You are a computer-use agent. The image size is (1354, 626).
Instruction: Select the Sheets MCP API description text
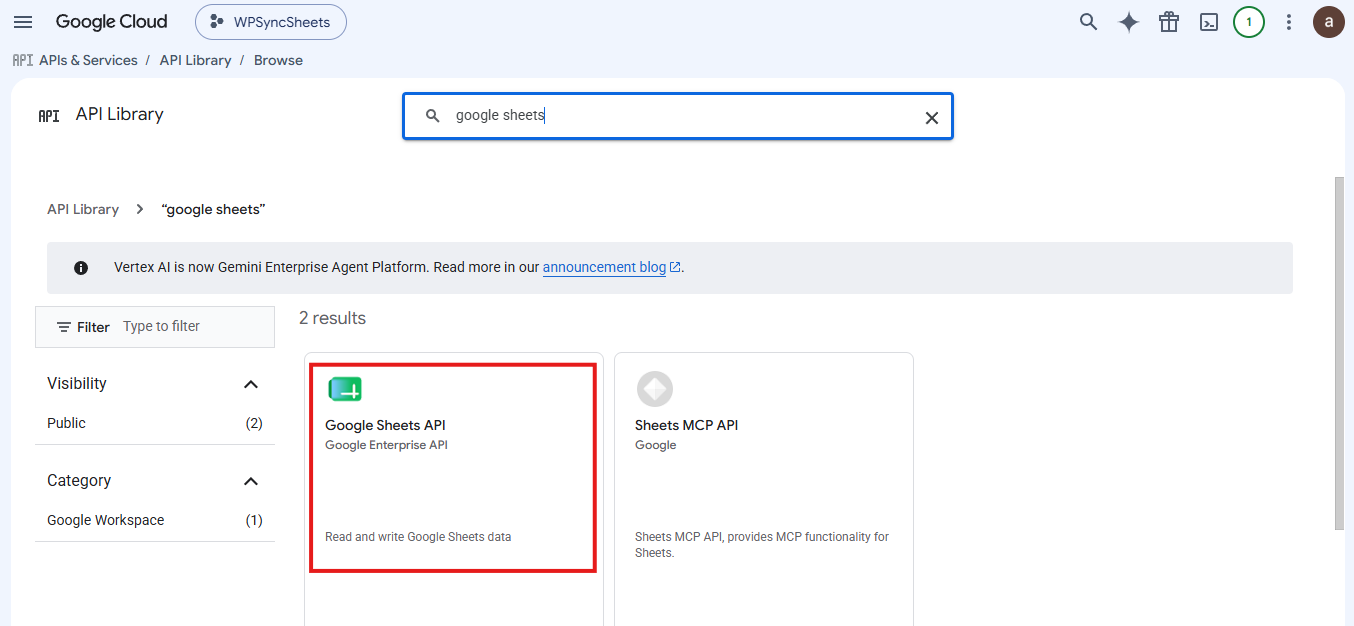[762, 545]
